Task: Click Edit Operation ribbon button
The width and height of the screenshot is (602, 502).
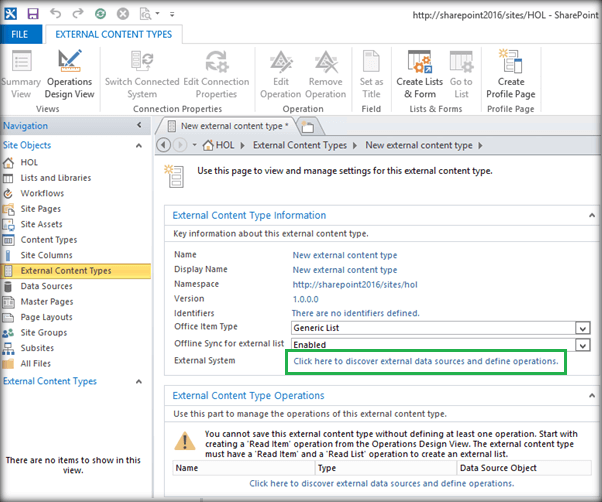Action: coord(281,74)
